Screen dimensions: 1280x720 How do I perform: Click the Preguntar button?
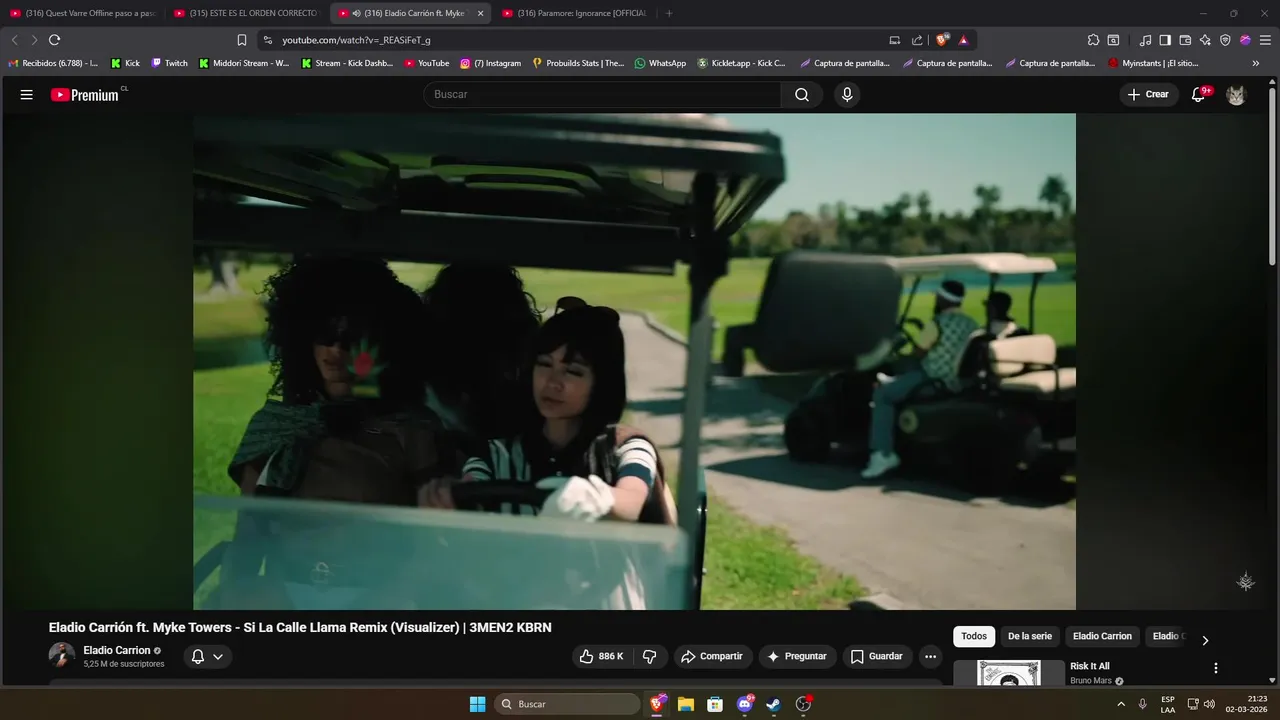(x=796, y=656)
